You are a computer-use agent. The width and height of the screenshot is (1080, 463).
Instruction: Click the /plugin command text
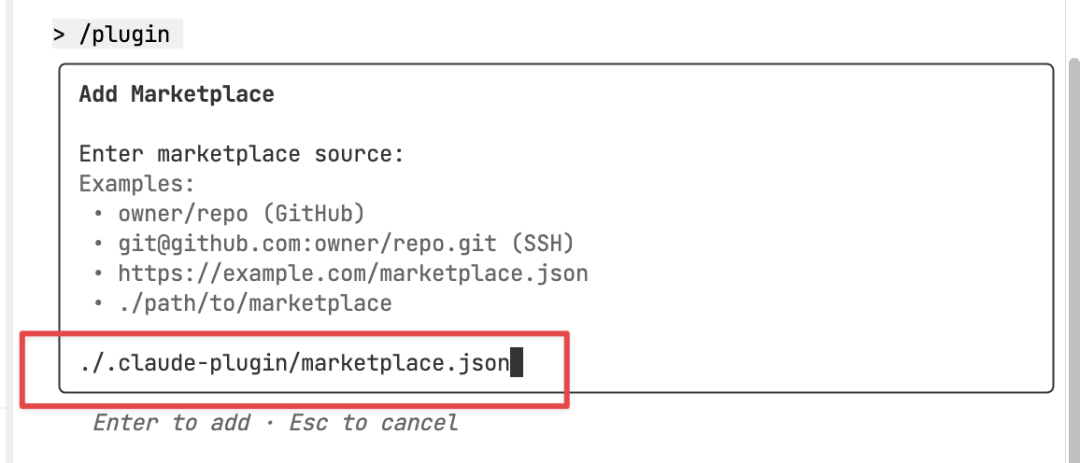pyautogui.click(x=125, y=35)
